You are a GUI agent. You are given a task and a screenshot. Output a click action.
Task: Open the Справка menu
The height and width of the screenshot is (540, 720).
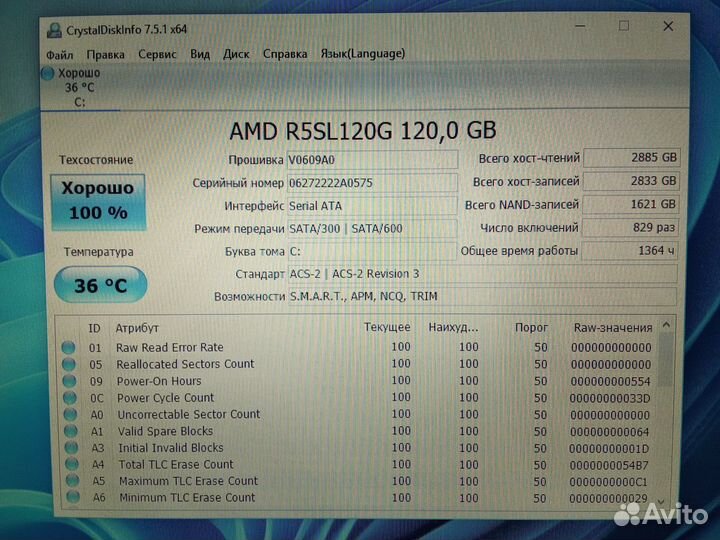click(285, 54)
